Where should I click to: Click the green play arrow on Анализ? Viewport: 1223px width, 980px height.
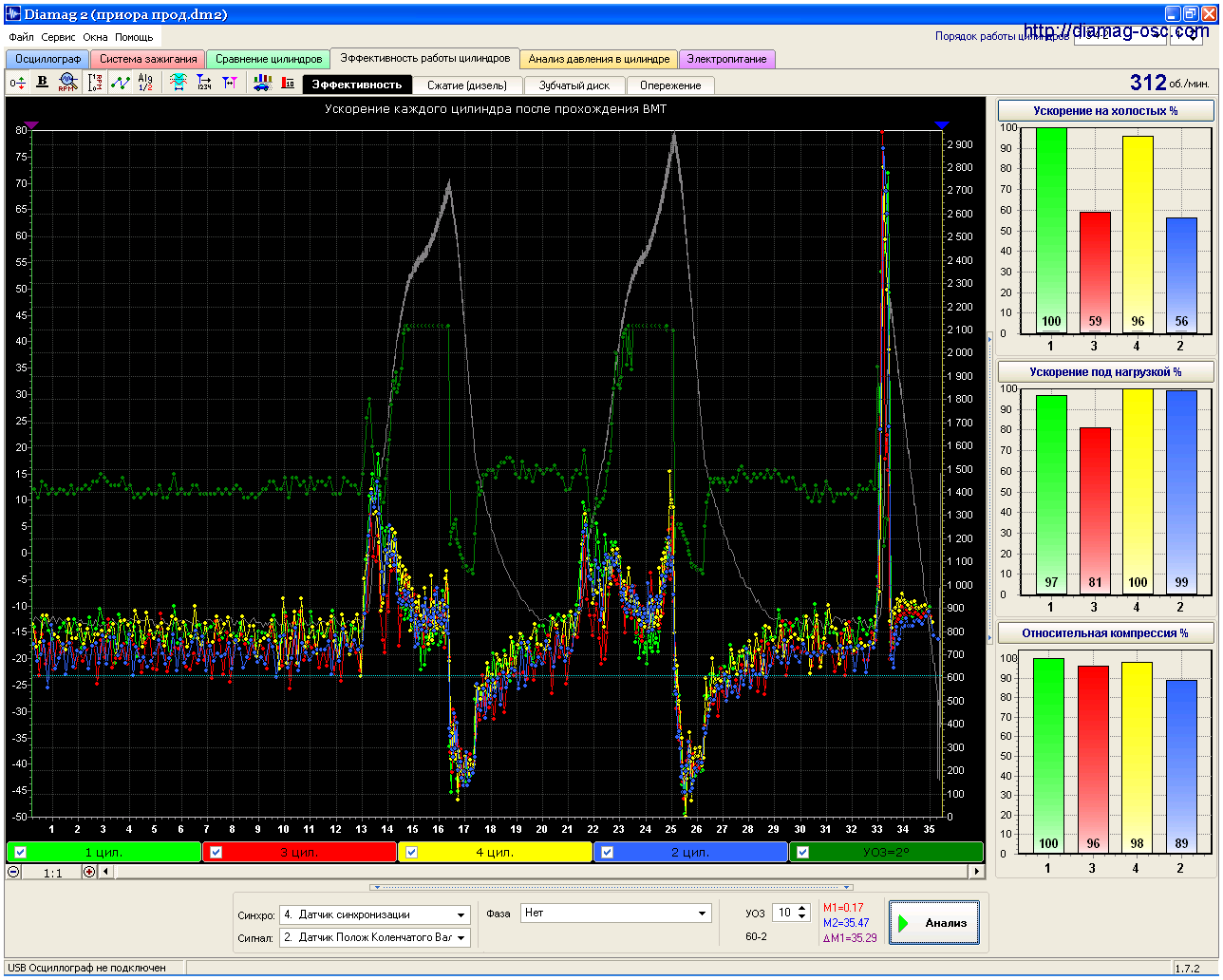[x=904, y=923]
